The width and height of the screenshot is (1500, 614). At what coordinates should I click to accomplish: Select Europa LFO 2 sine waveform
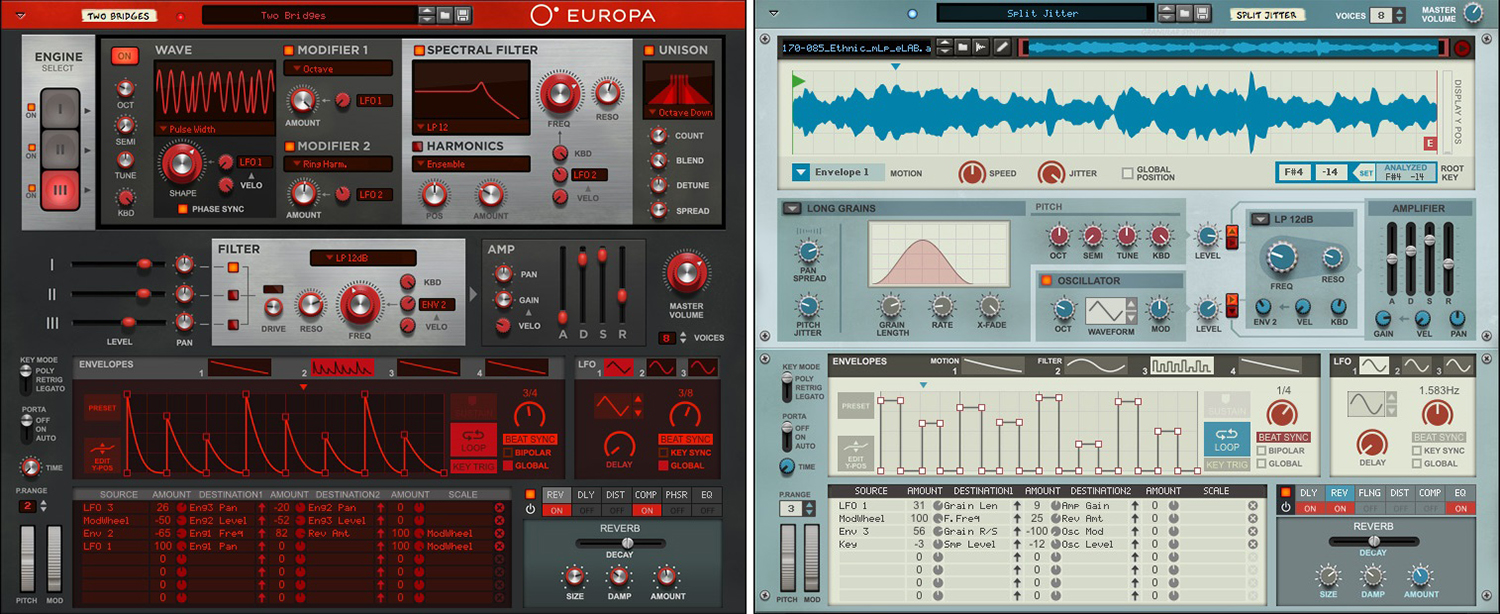tap(661, 368)
